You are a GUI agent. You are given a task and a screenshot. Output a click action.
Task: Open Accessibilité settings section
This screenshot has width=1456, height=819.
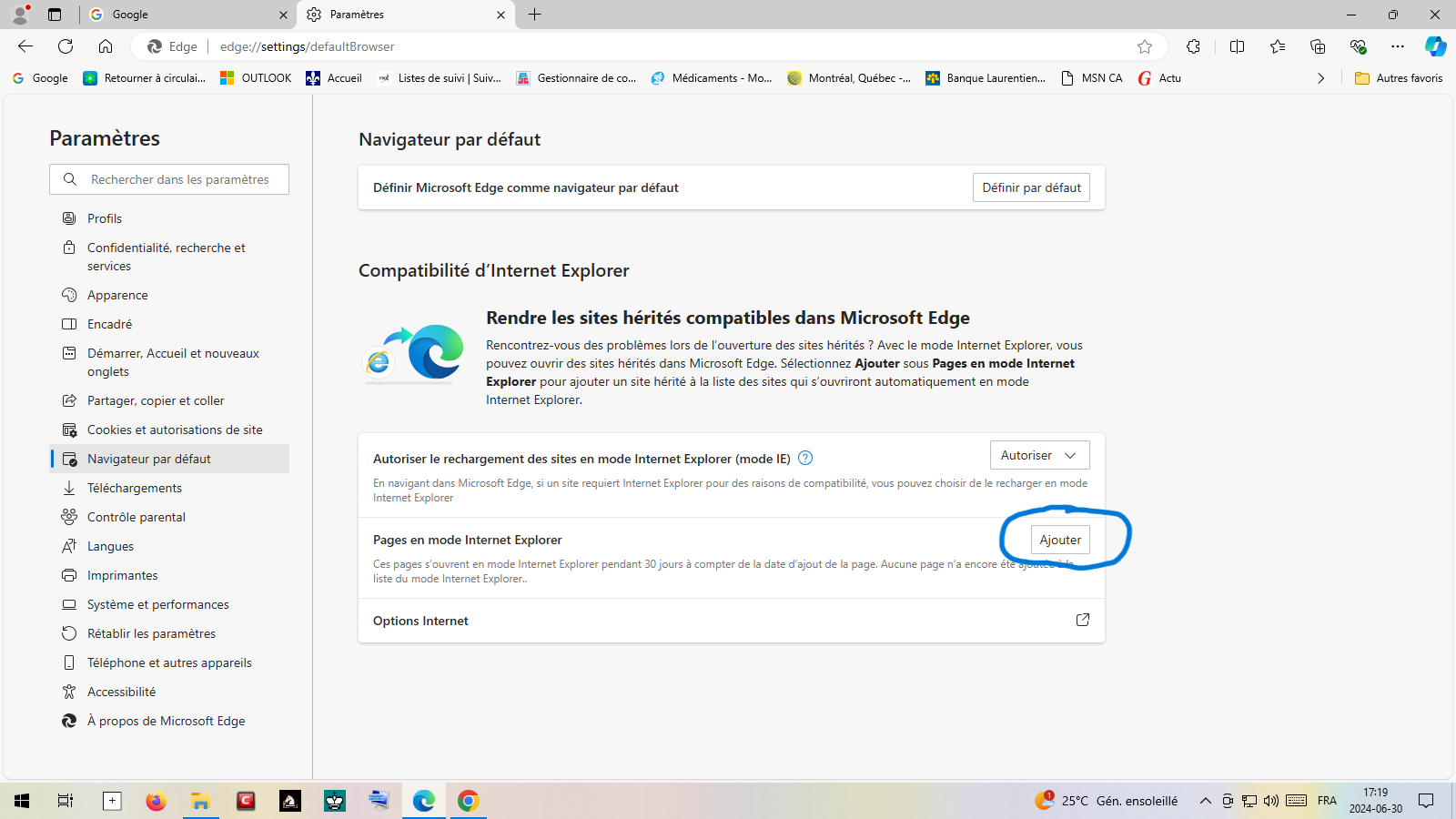coord(169,692)
